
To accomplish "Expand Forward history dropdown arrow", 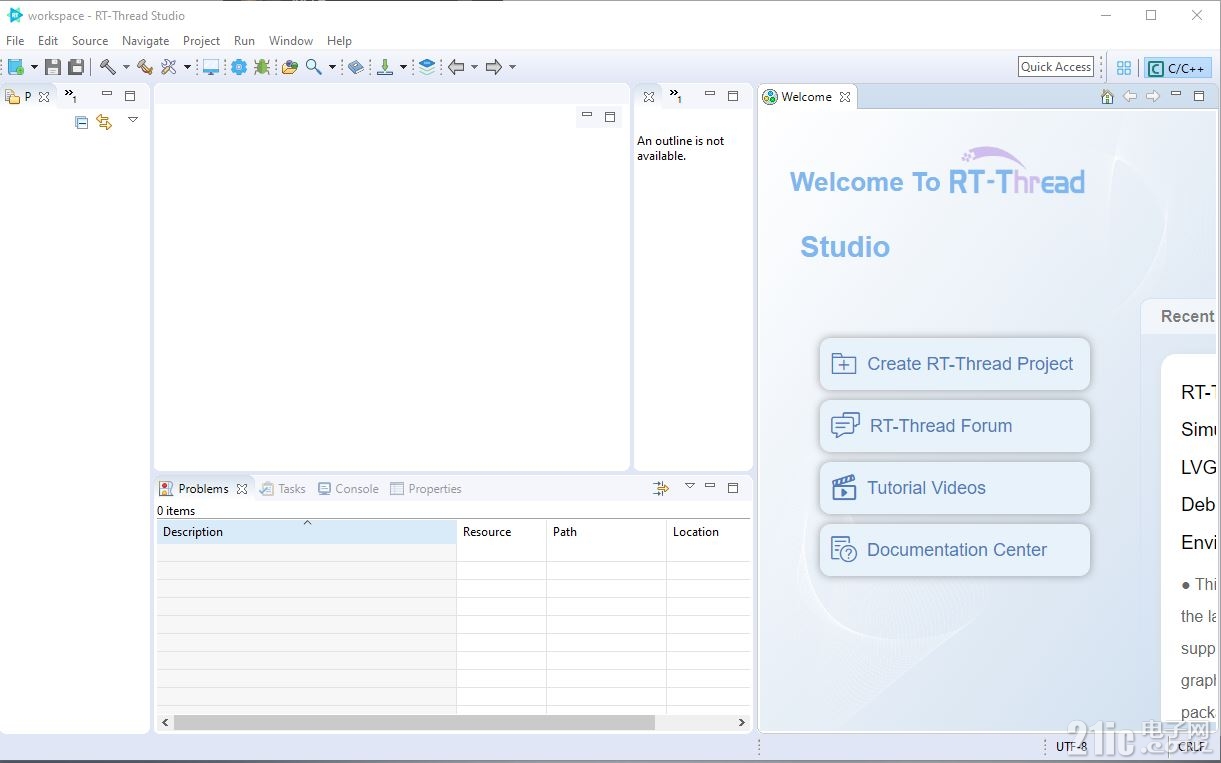I will click(512, 67).
